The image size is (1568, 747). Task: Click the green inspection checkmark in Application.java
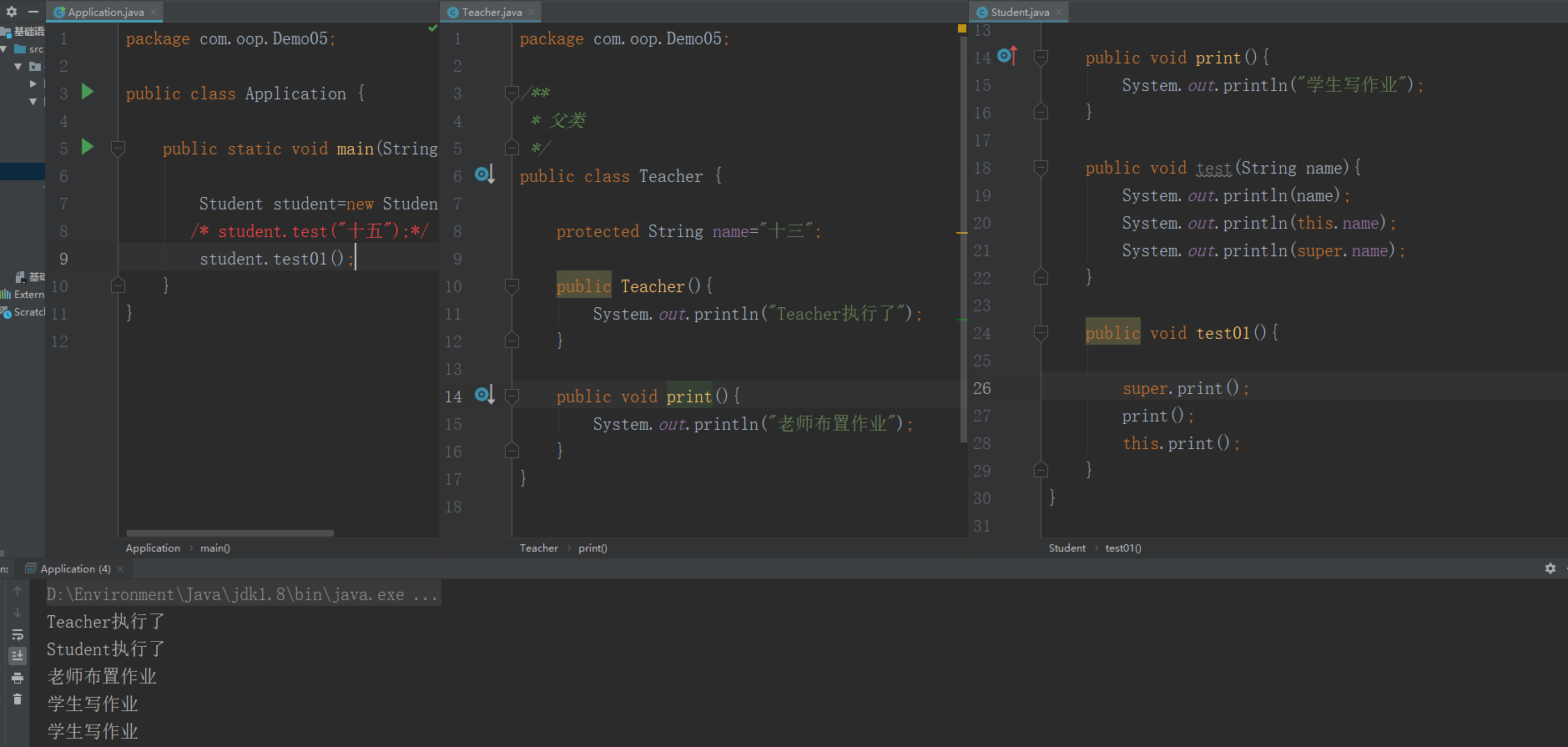pos(432,28)
